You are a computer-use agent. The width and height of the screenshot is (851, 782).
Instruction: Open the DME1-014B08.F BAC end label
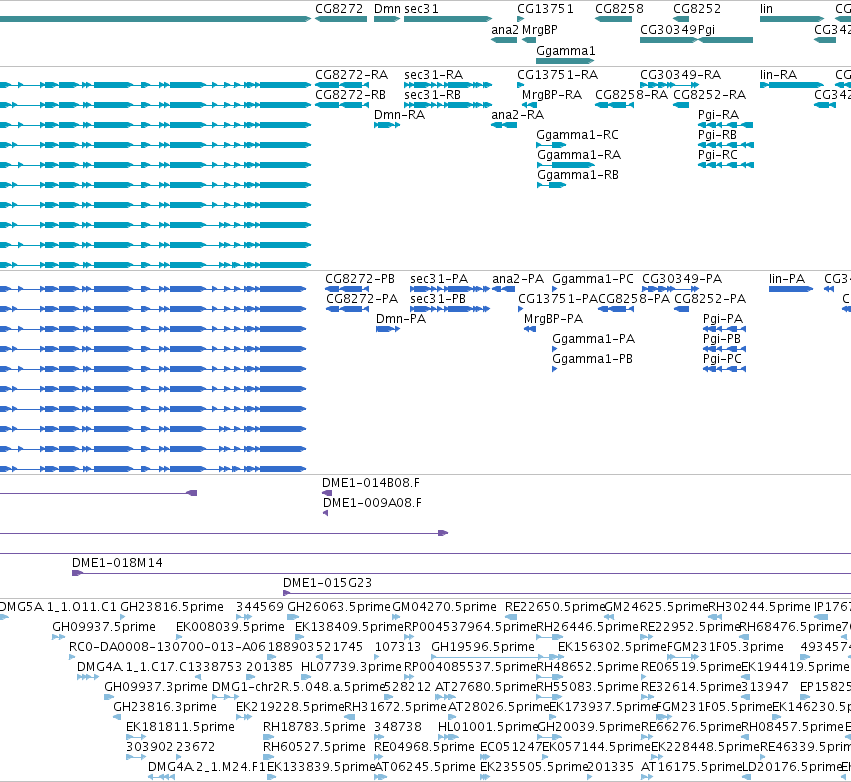click(370, 483)
